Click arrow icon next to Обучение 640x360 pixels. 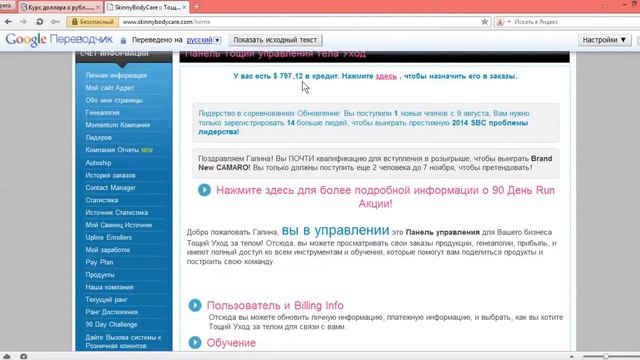pos(195,342)
